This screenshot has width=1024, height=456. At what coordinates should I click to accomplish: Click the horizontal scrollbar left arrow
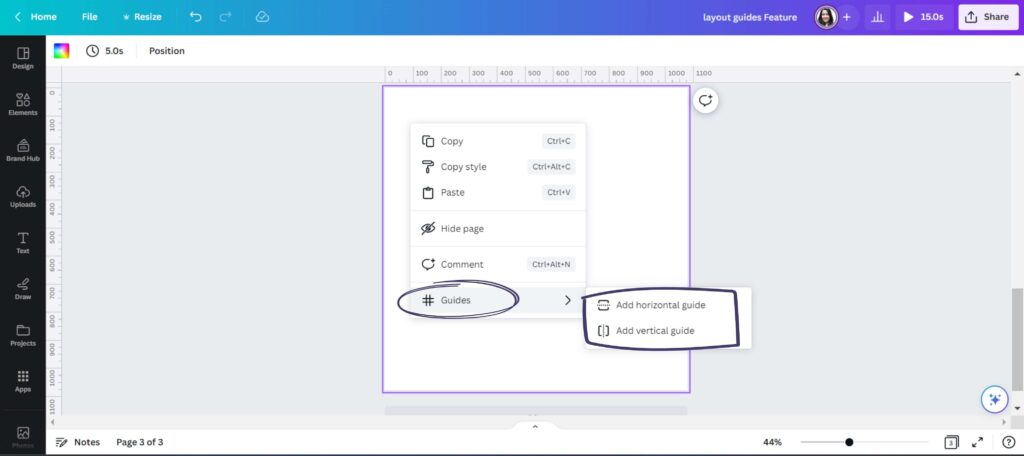[52, 422]
